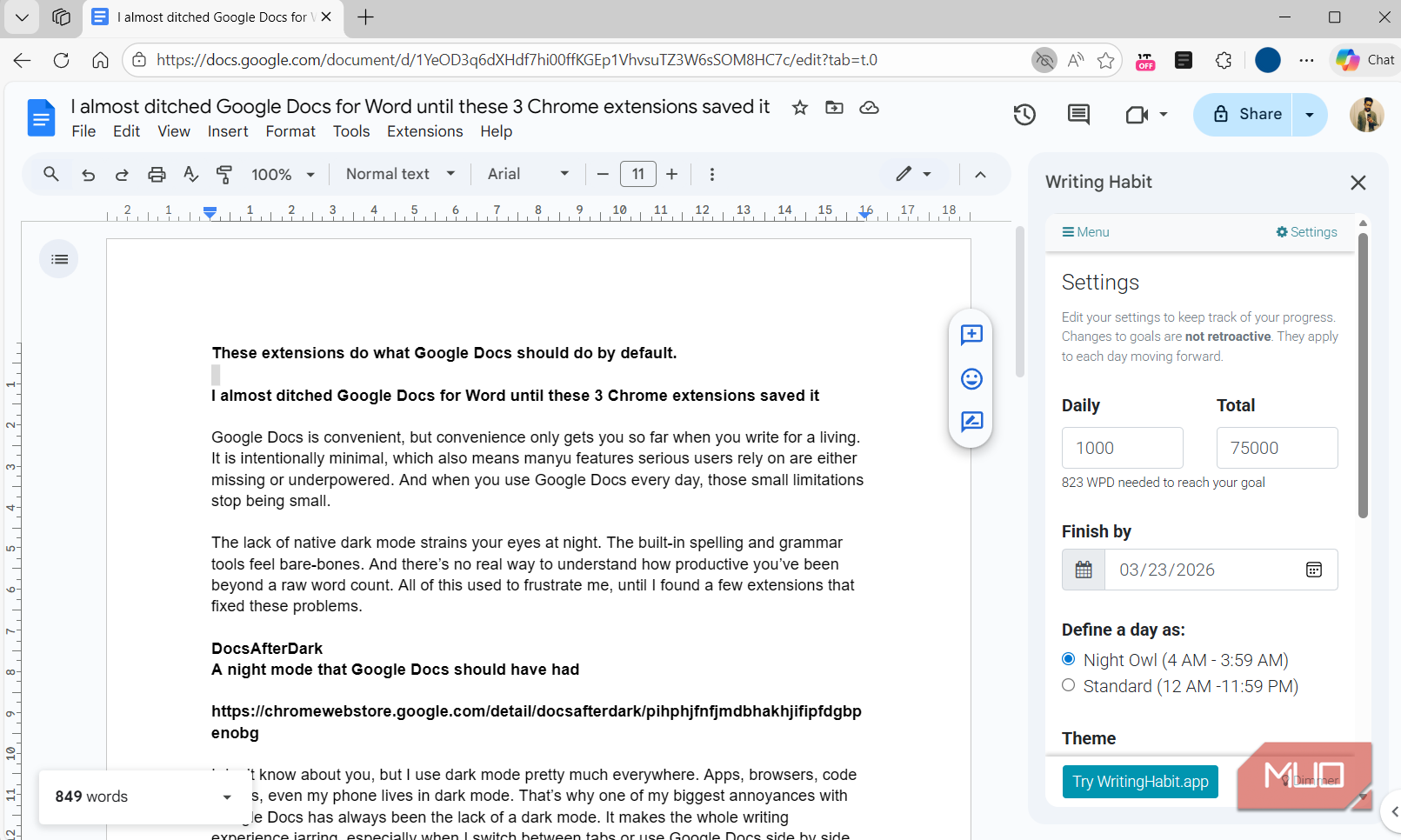Undo the last edit
The width and height of the screenshot is (1401, 840).
coord(88,174)
